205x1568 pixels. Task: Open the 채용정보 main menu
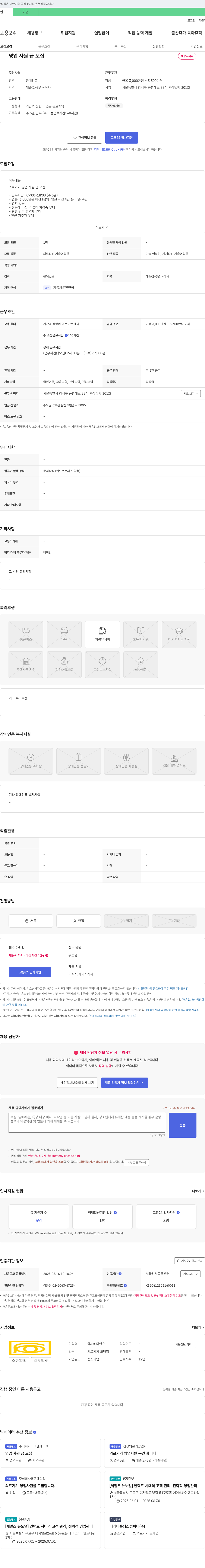(x=35, y=33)
